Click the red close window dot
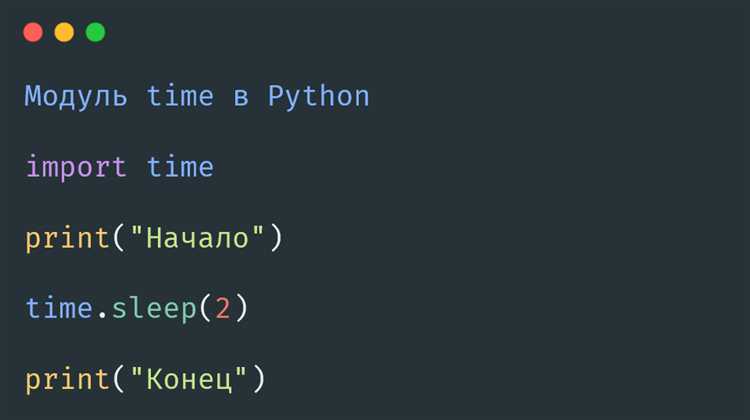Screen dimensions: 750x420 click(33, 32)
